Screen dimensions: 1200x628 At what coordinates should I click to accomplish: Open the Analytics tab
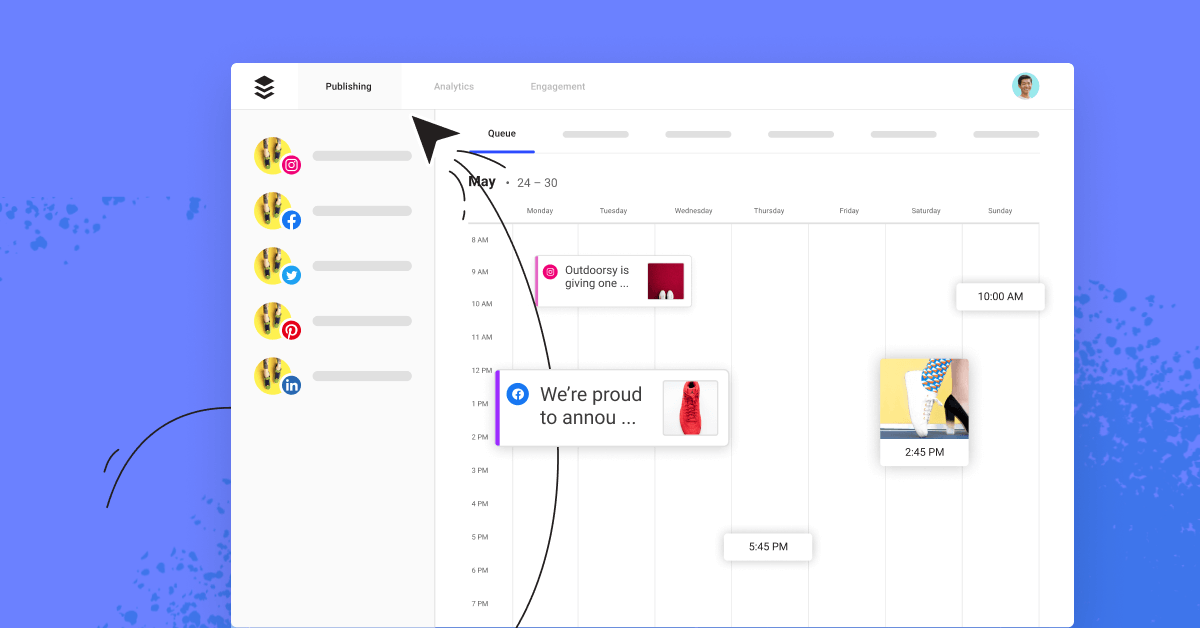click(x=454, y=86)
